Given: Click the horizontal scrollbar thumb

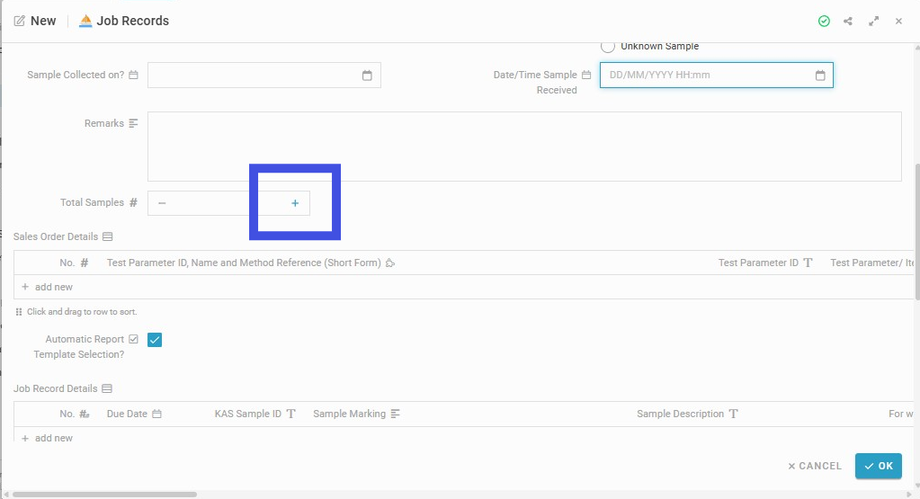Looking at the screenshot, I should [104, 494].
